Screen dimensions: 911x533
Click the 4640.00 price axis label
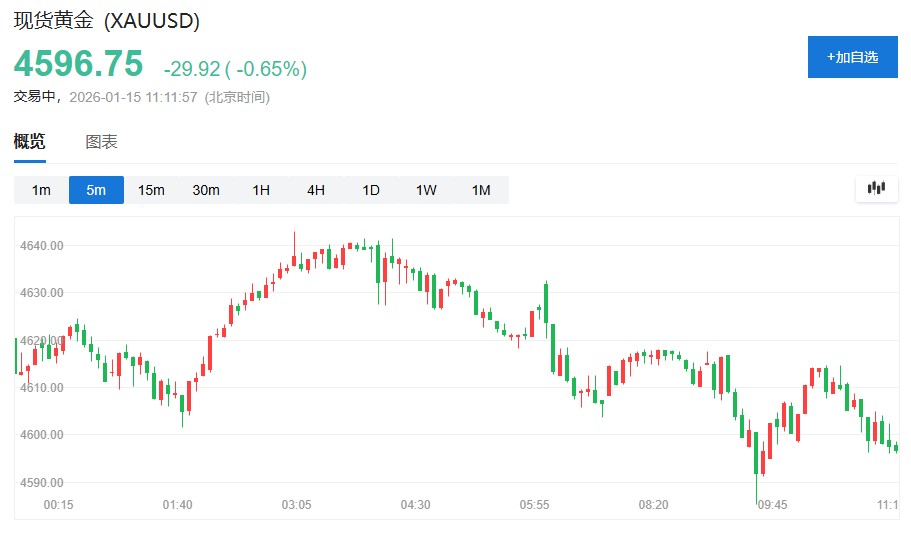coord(43,245)
